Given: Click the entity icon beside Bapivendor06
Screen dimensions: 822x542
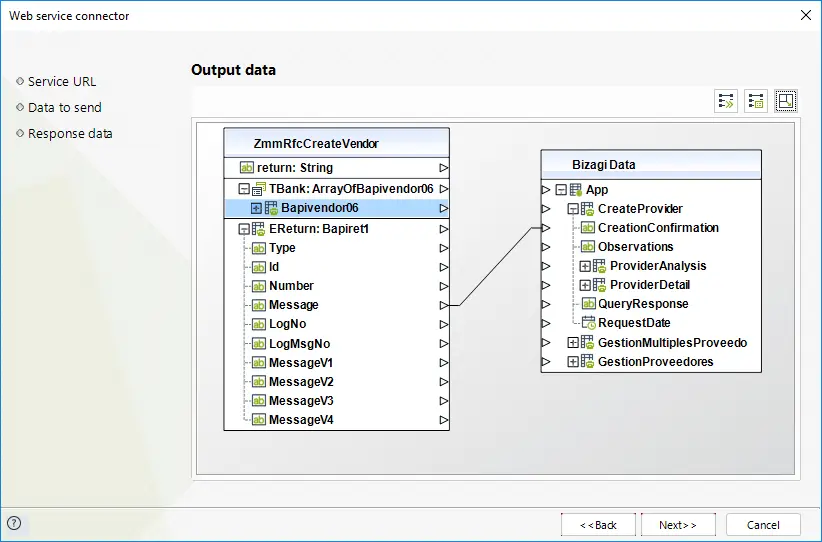Looking at the screenshot, I should (x=271, y=208).
